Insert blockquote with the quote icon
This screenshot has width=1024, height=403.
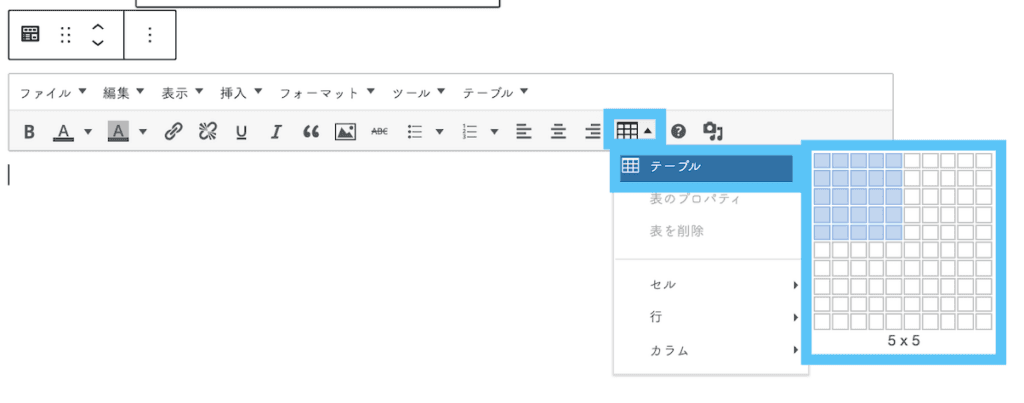pyautogui.click(x=311, y=132)
